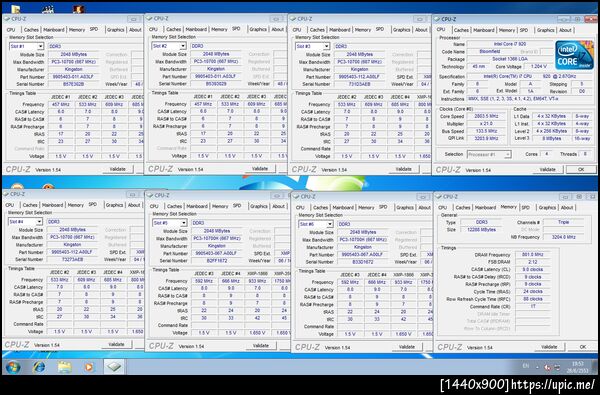
Task: Click 'PC3-10700H' max bandwidth in Slot #5 window
Action: 217,238
